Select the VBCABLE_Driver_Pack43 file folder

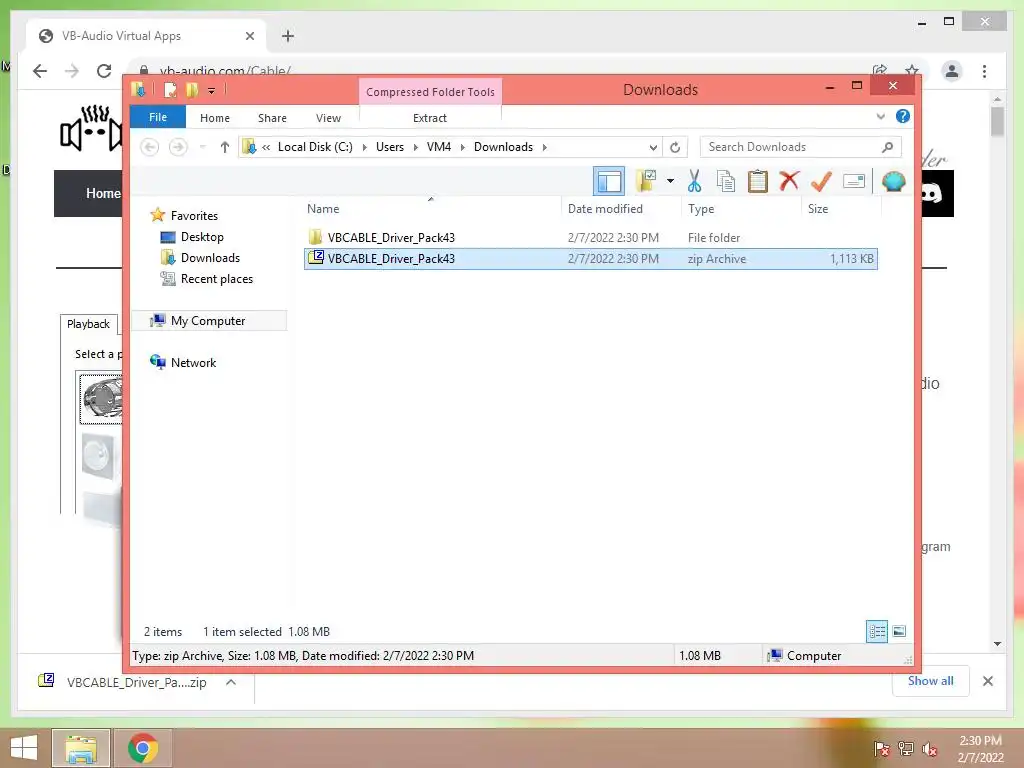(590, 238)
